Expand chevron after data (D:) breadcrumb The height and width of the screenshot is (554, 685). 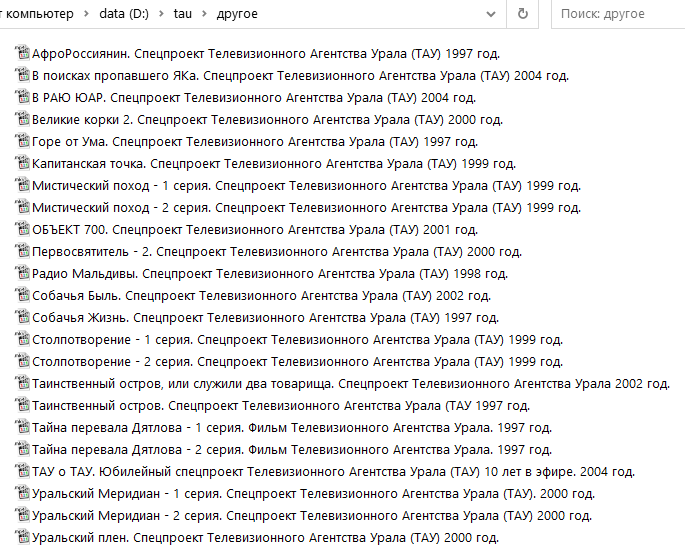(161, 14)
